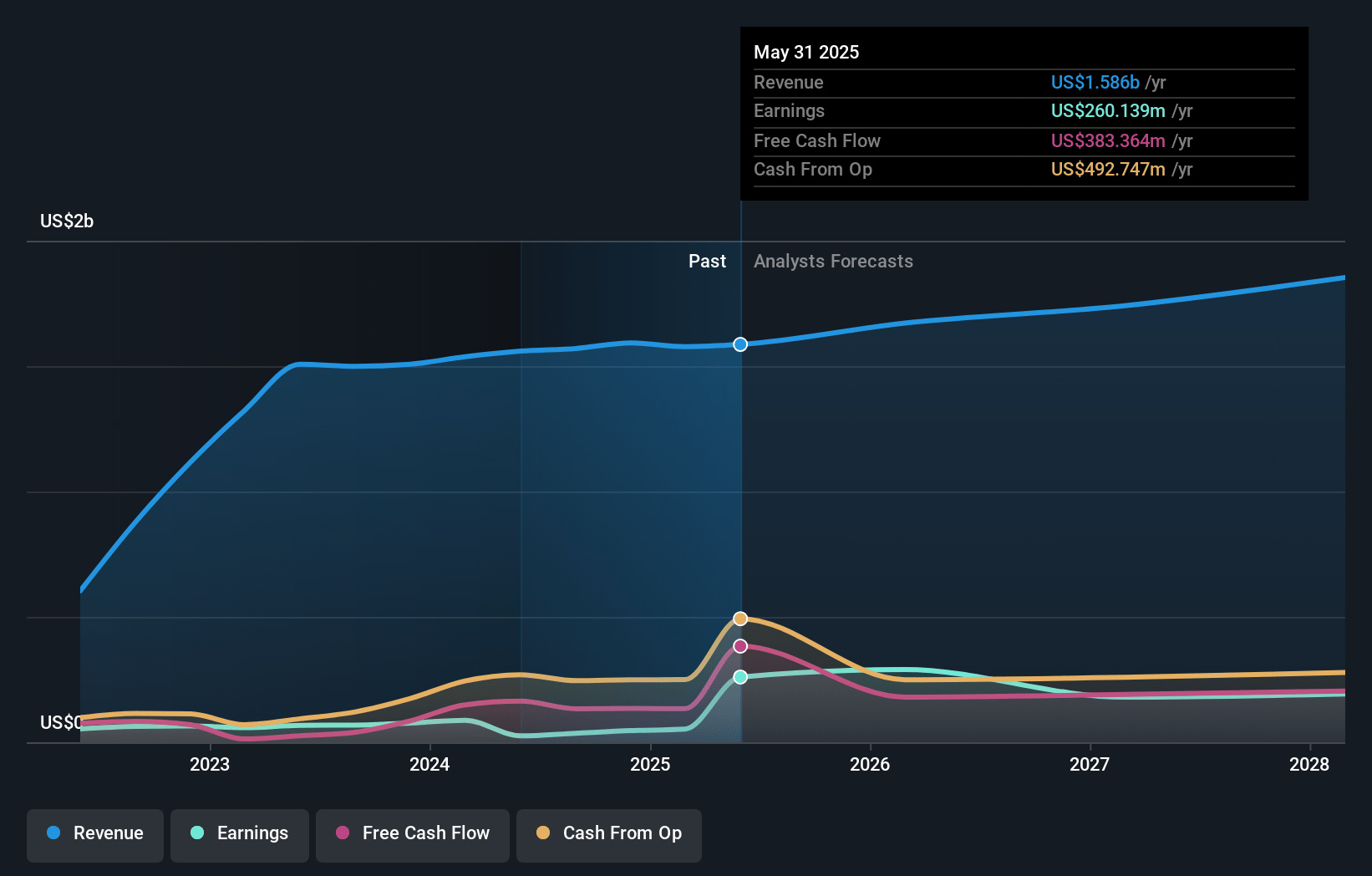The image size is (1372, 876).
Task: Click the 2023 x-axis label
Action: point(210,764)
